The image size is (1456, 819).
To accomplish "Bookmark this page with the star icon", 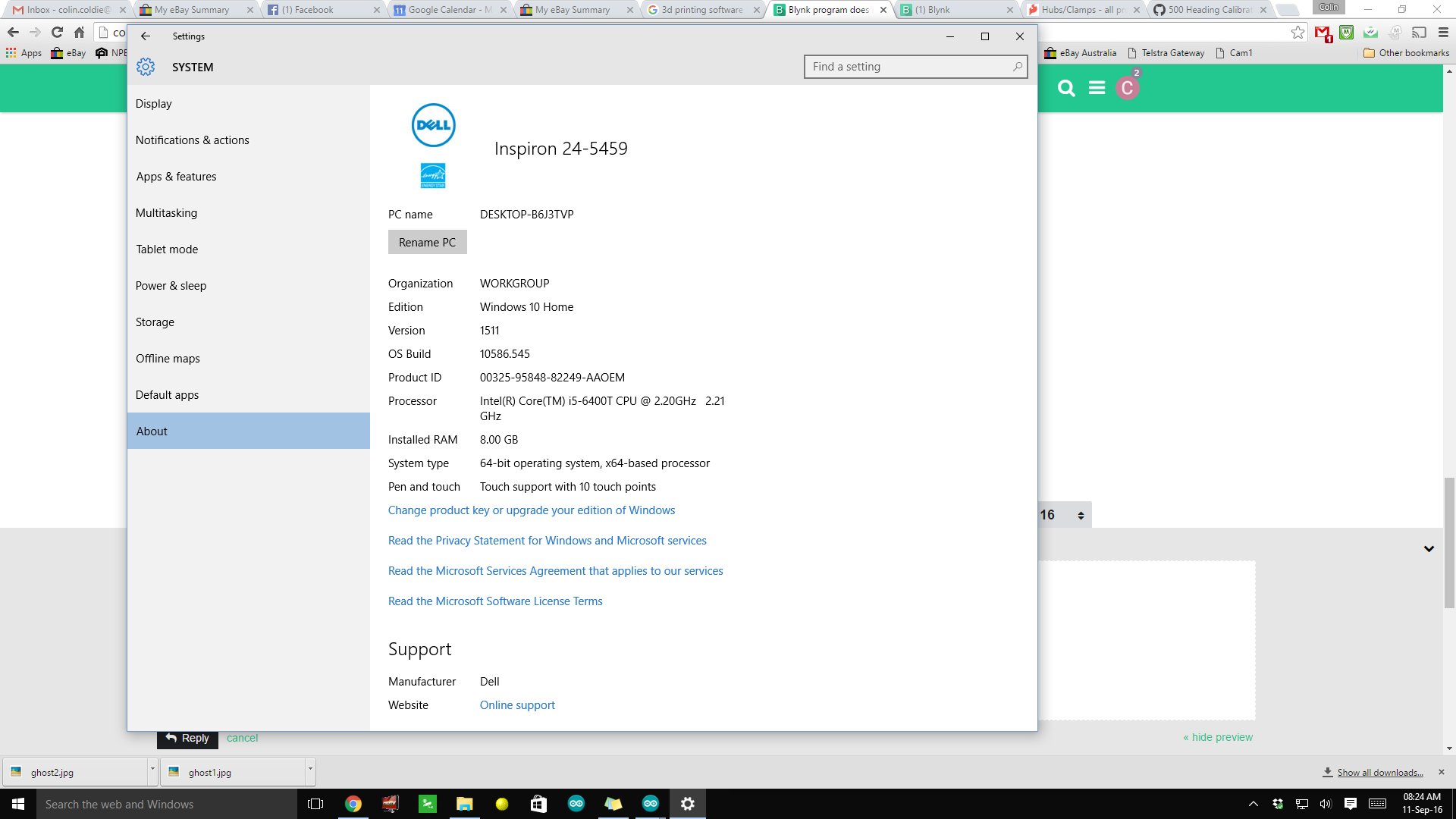I will [x=1298, y=32].
